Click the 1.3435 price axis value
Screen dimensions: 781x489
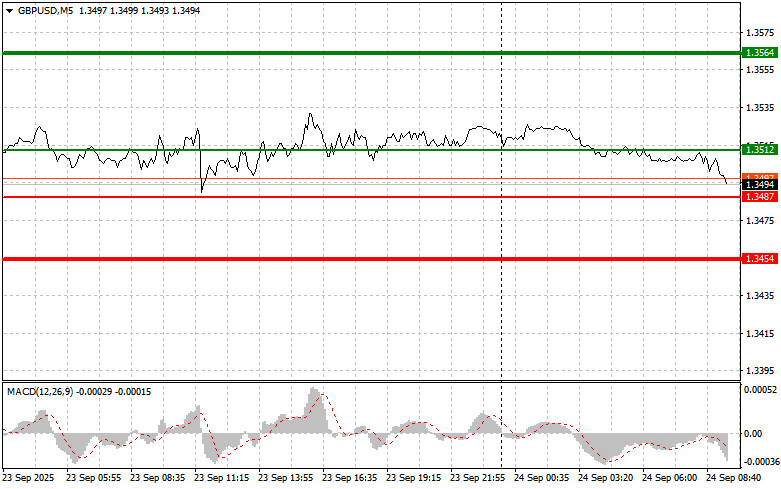[761, 296]
